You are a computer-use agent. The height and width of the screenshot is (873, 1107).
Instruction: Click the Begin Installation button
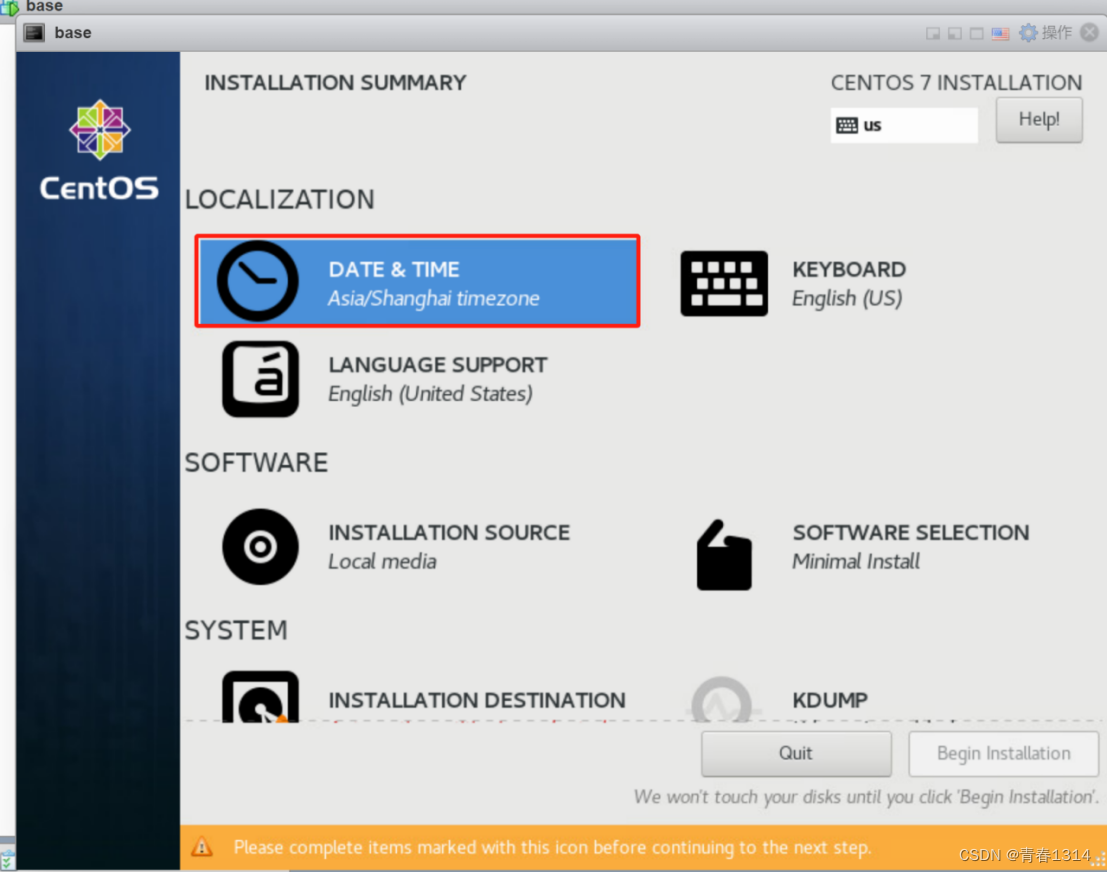[x=1003, y=754]
